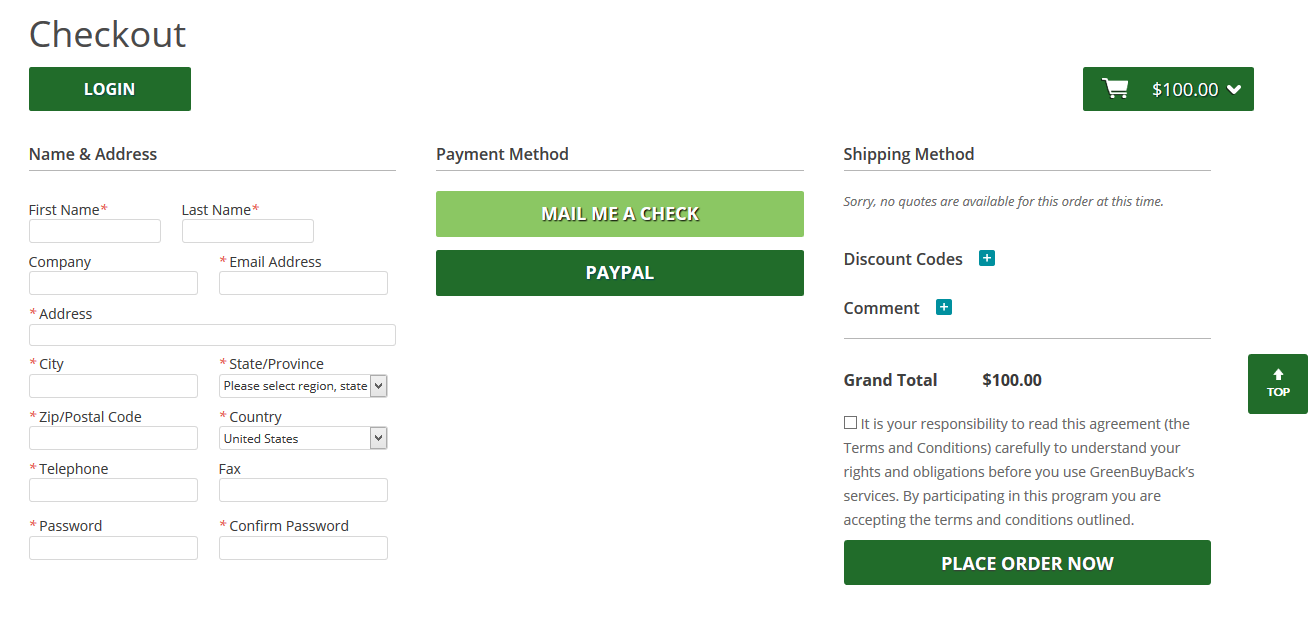Focus the Zip/Postal Code field
The image size is (1308, 624).
[x=113, y=438]
